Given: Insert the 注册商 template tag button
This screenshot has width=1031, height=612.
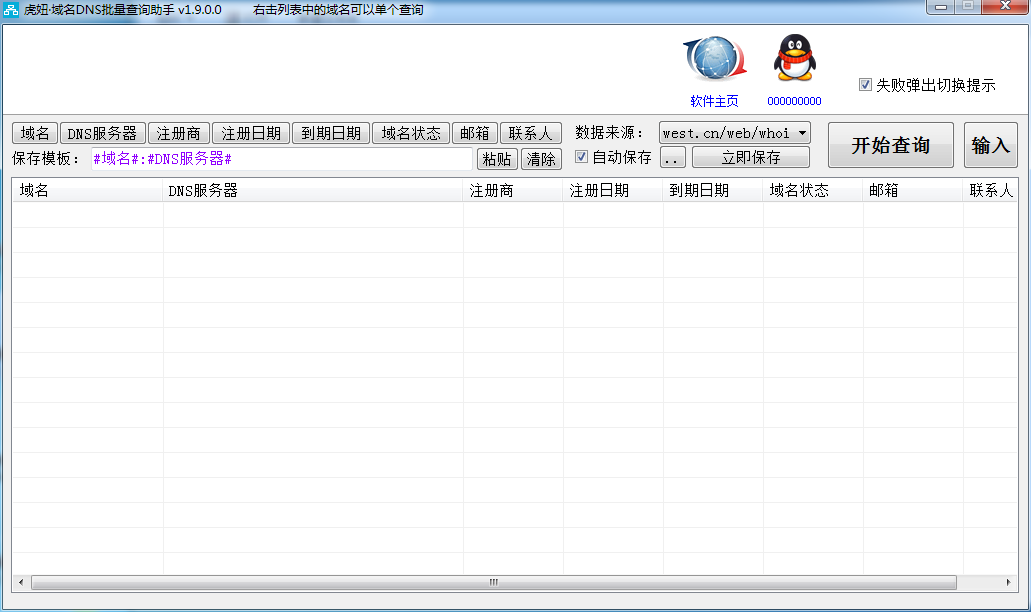Looking at the screenshot, I should pos(179,133).
